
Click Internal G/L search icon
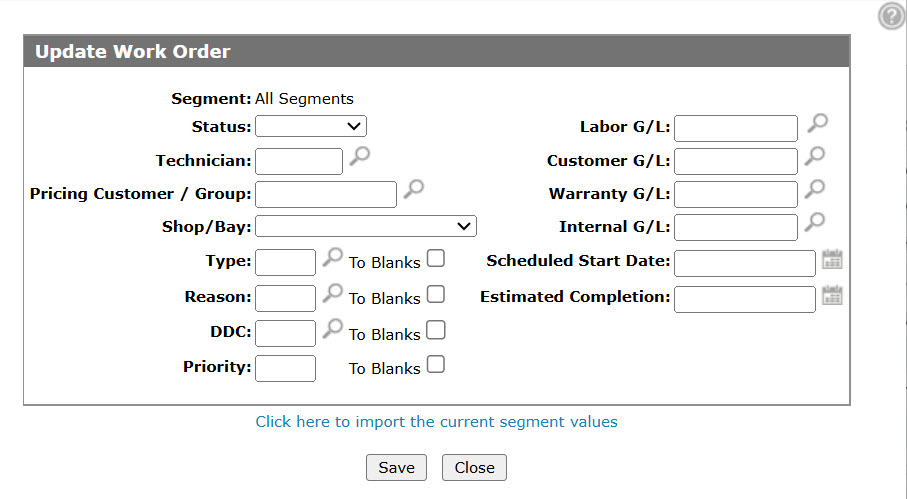tap(816, 221)
